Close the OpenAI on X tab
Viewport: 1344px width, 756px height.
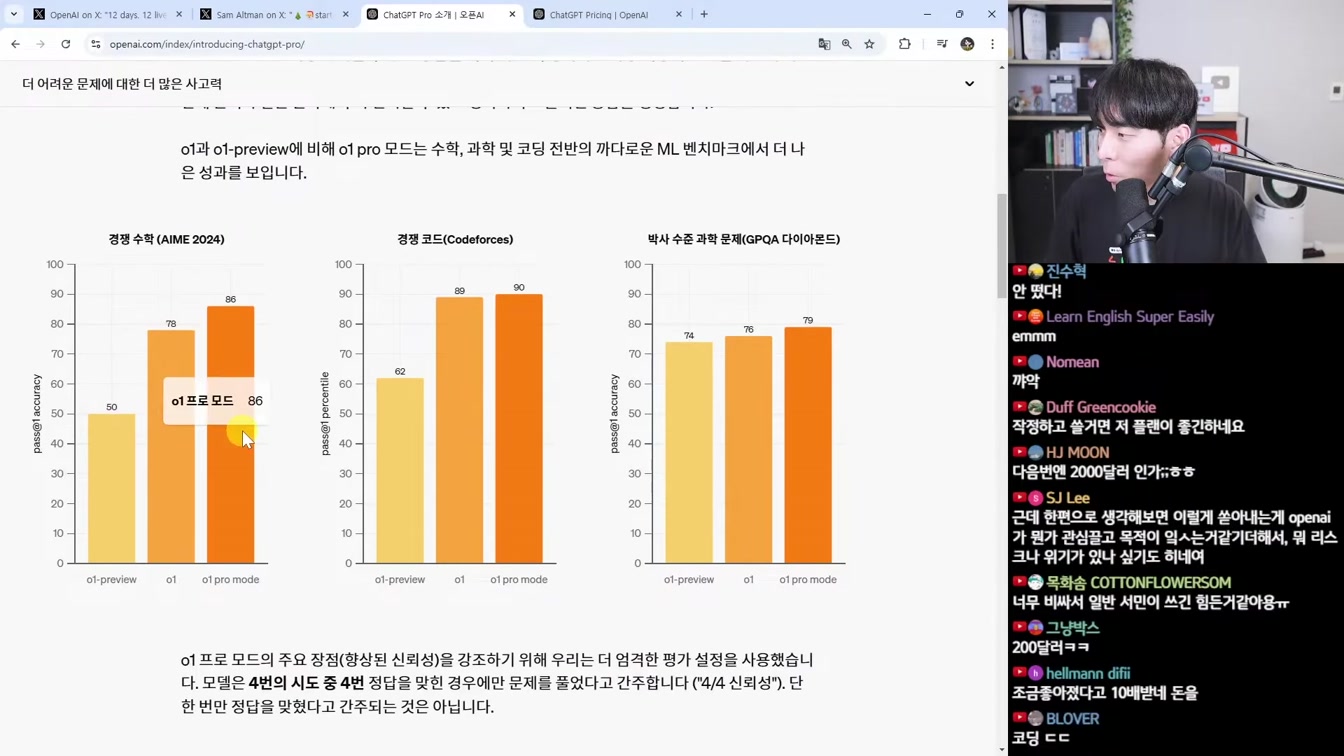179,14
